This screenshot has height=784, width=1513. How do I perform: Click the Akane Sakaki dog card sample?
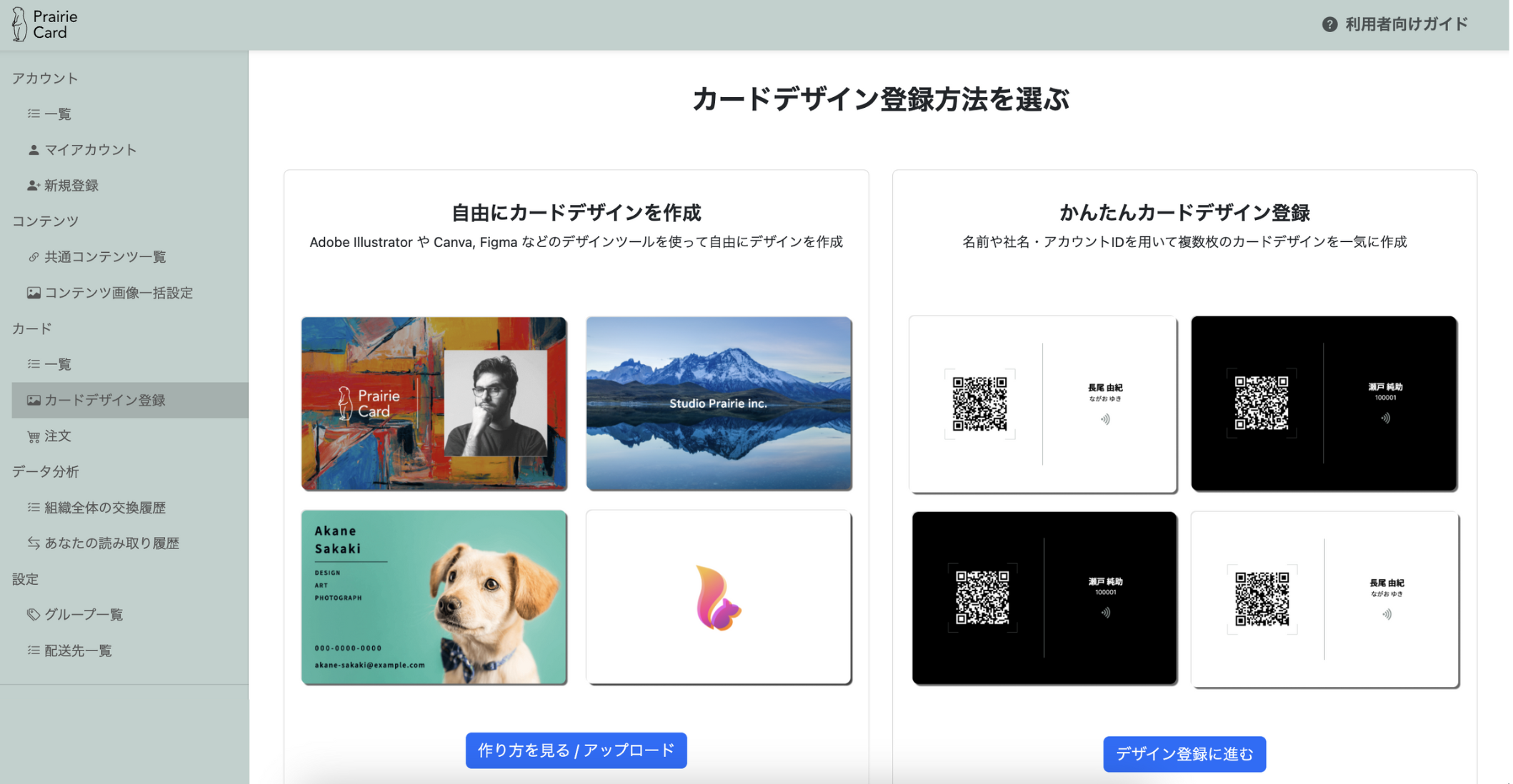[434, 597]
